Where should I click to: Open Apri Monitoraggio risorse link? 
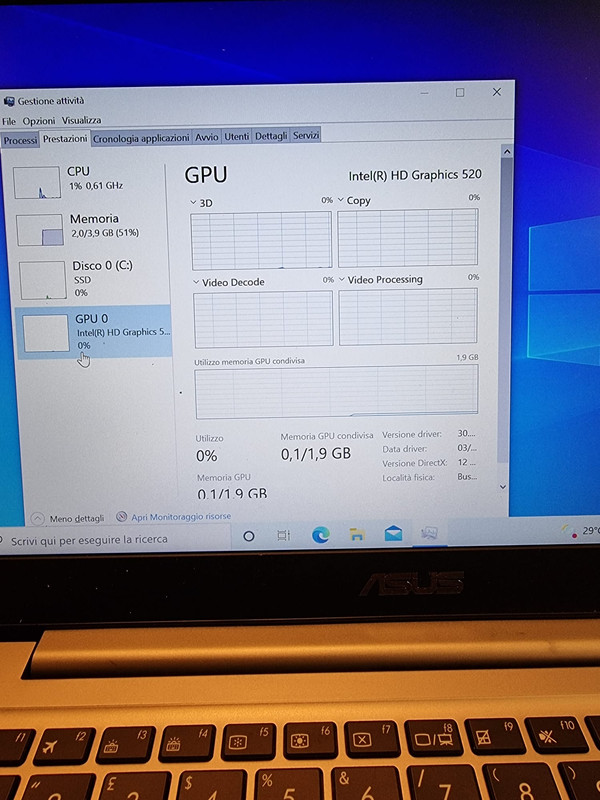(x=181, y=517)
